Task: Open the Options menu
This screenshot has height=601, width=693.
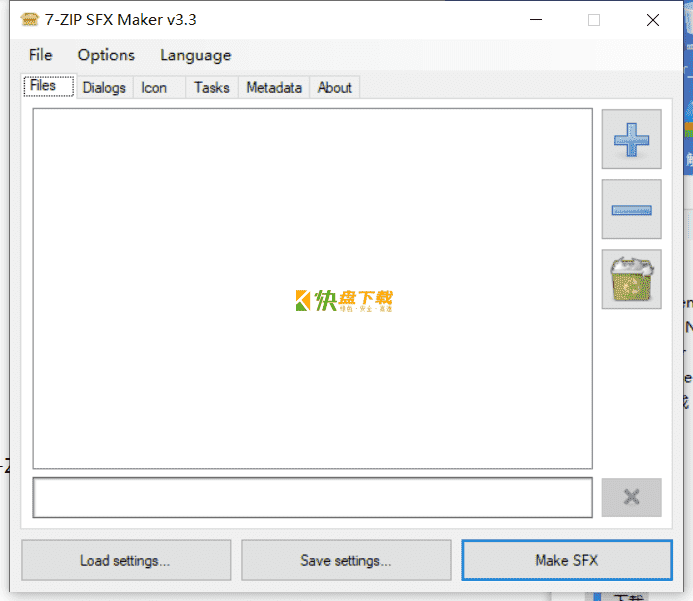Action: point(106,55)
